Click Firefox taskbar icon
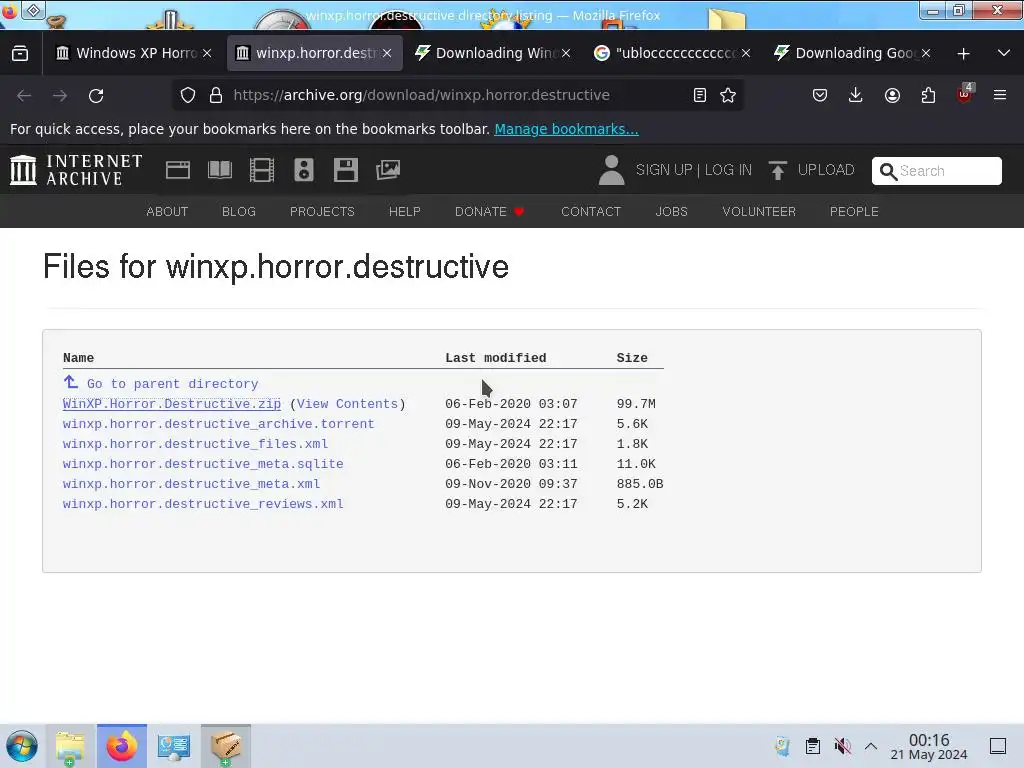This screenshot has height=768, width=1024. tap(122, 746)
